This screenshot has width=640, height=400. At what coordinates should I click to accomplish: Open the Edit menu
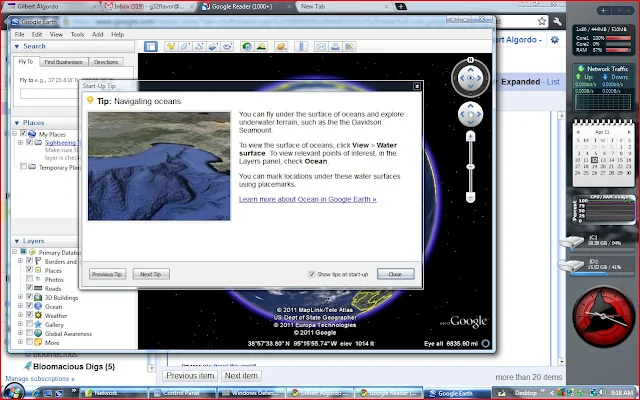pyautogui.click(x=37, y=34)
